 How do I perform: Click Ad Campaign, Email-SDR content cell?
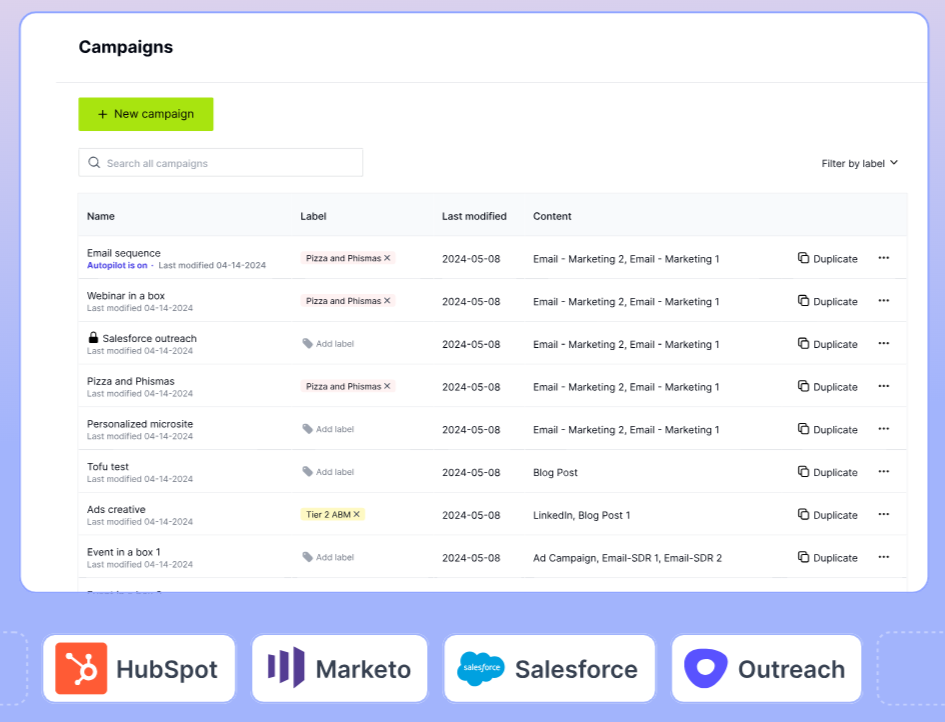coord(627,558)
